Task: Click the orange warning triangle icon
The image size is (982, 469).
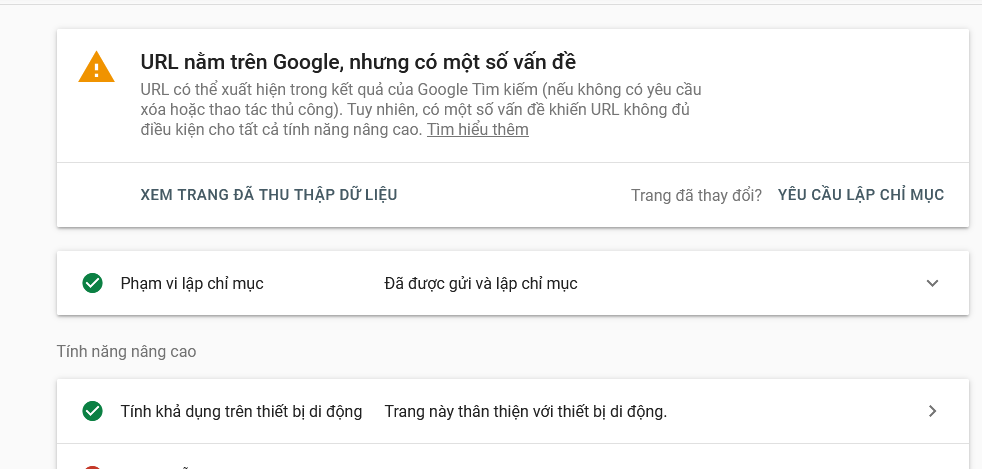Action: (96, 67)
